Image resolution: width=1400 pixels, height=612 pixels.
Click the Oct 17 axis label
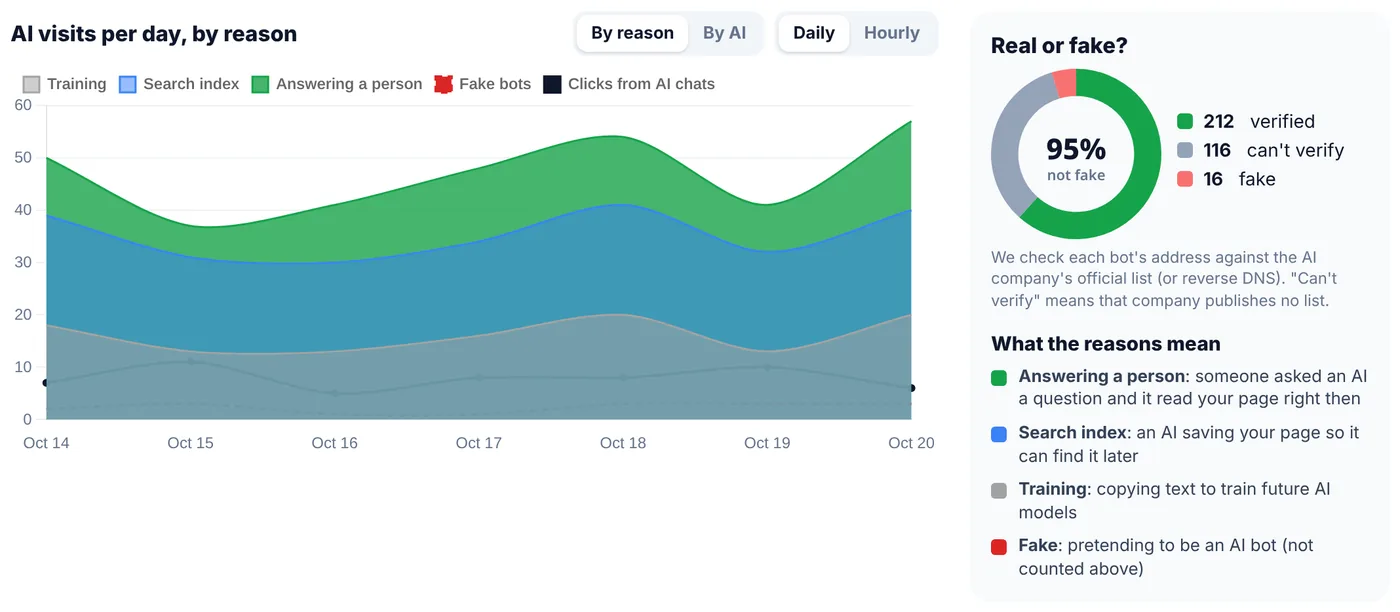pos(478,443)
